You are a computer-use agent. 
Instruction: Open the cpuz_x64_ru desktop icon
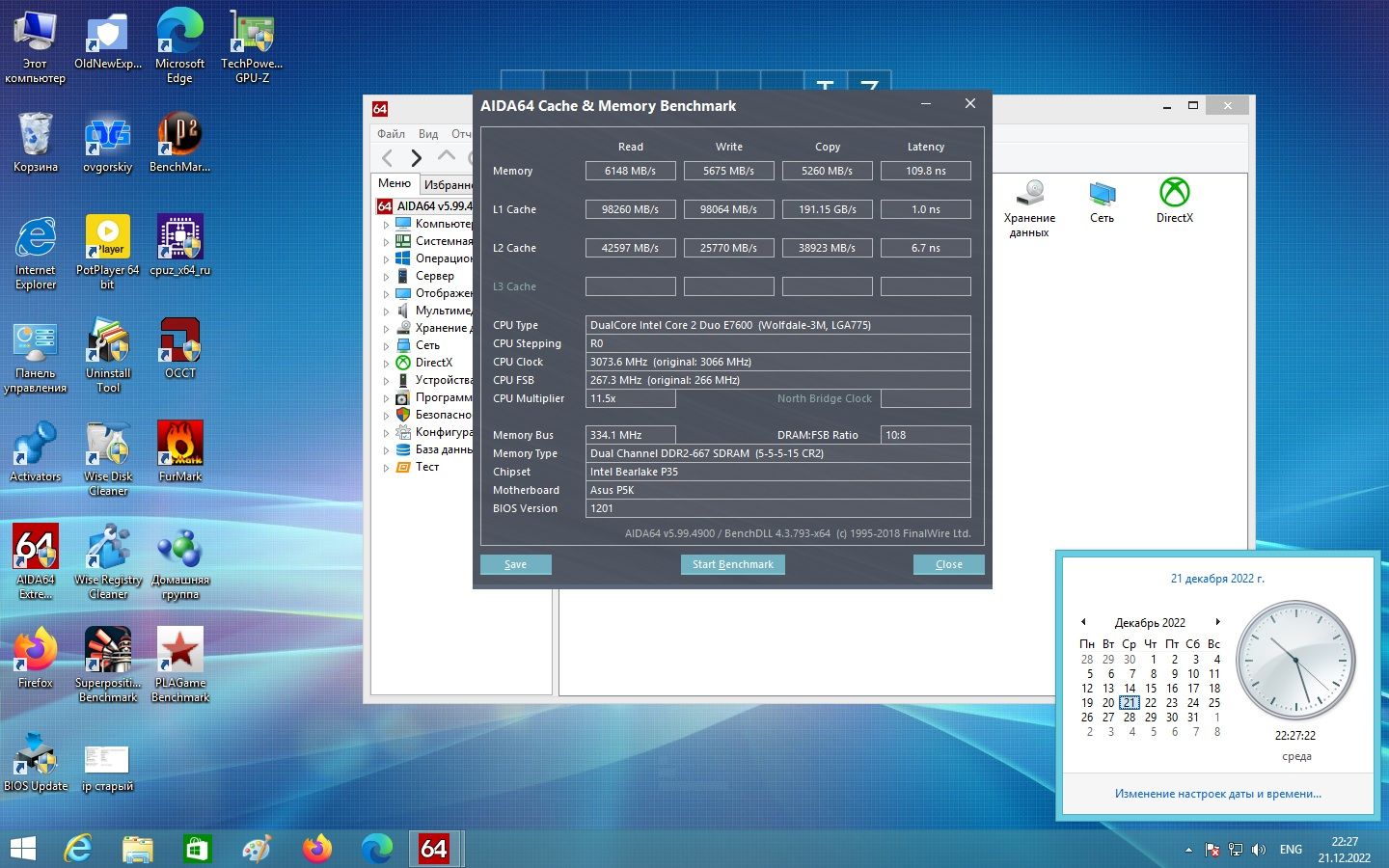click(x=180, y=245)
